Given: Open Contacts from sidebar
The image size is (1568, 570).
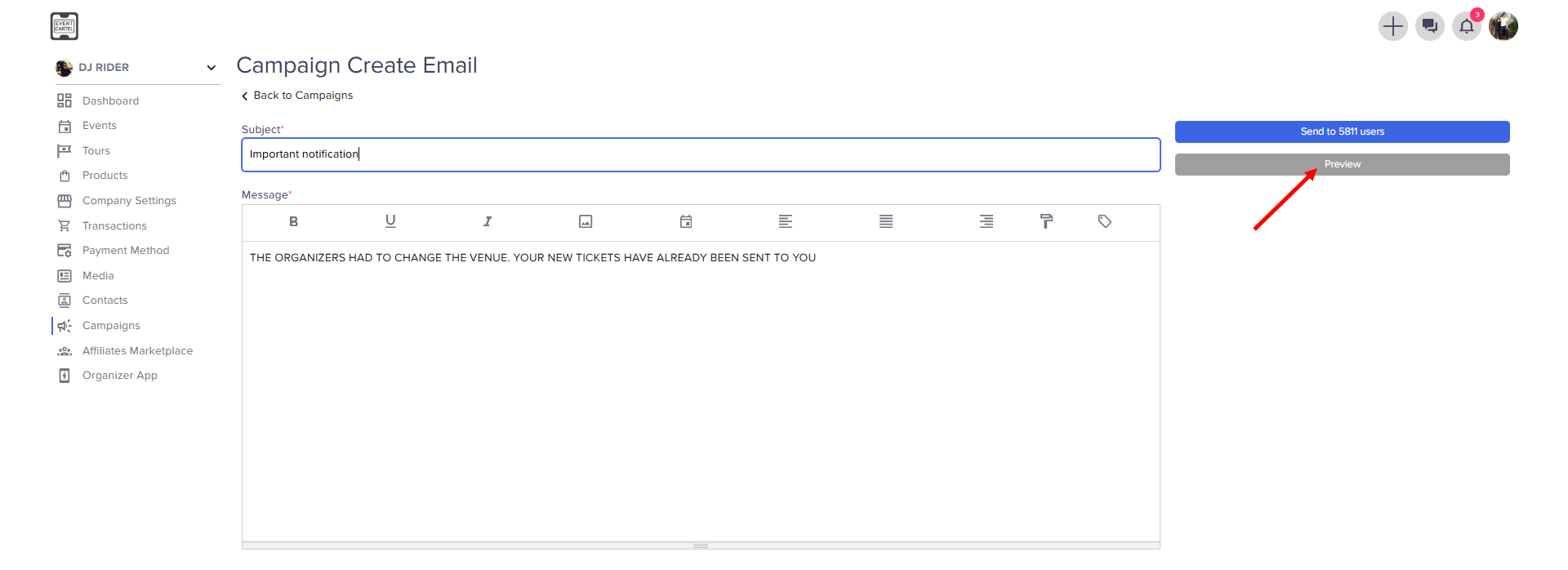Looking at the screenshot, I should [105, 301].
